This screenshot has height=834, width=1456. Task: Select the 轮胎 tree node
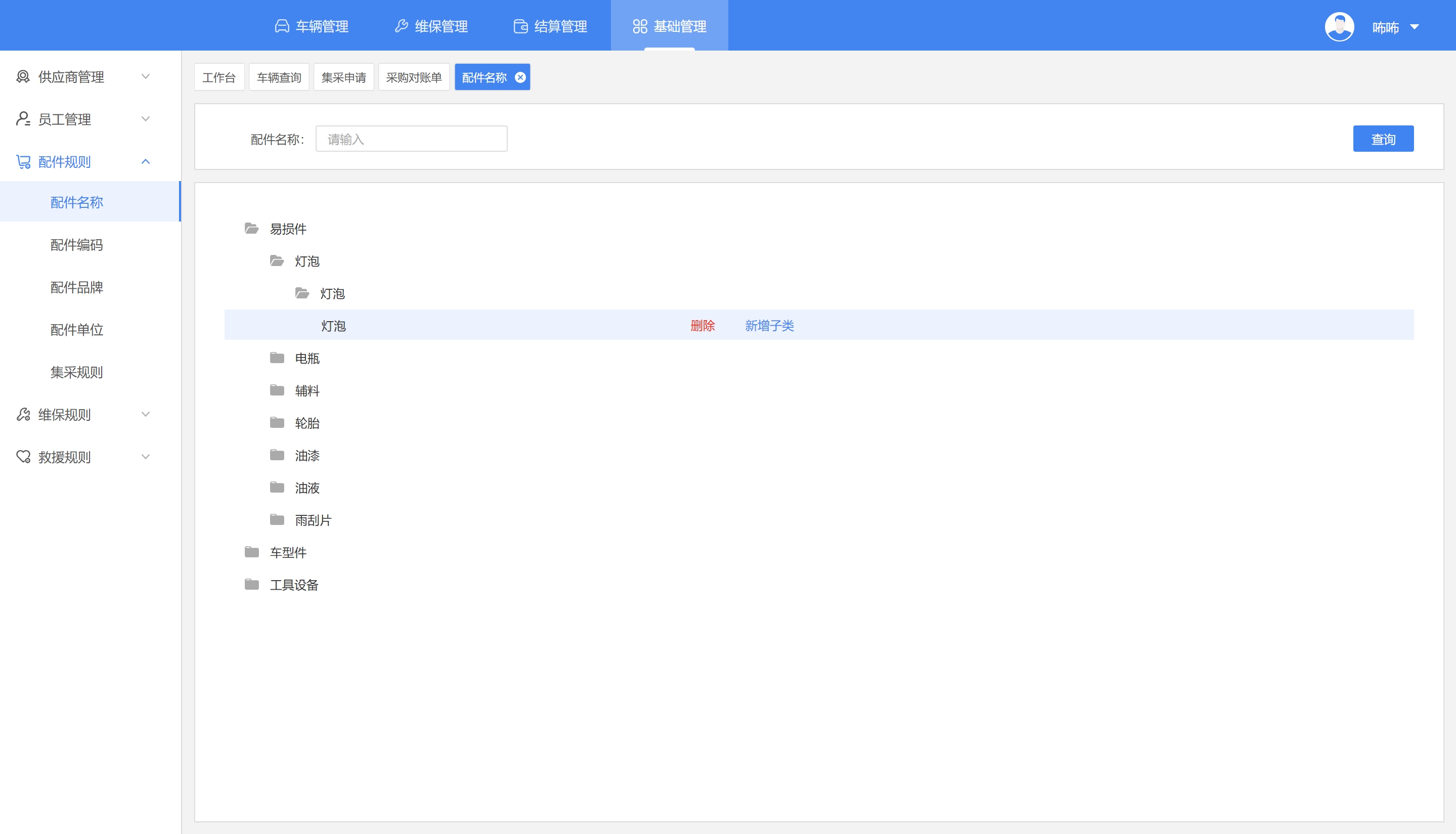tap(307, 423)
